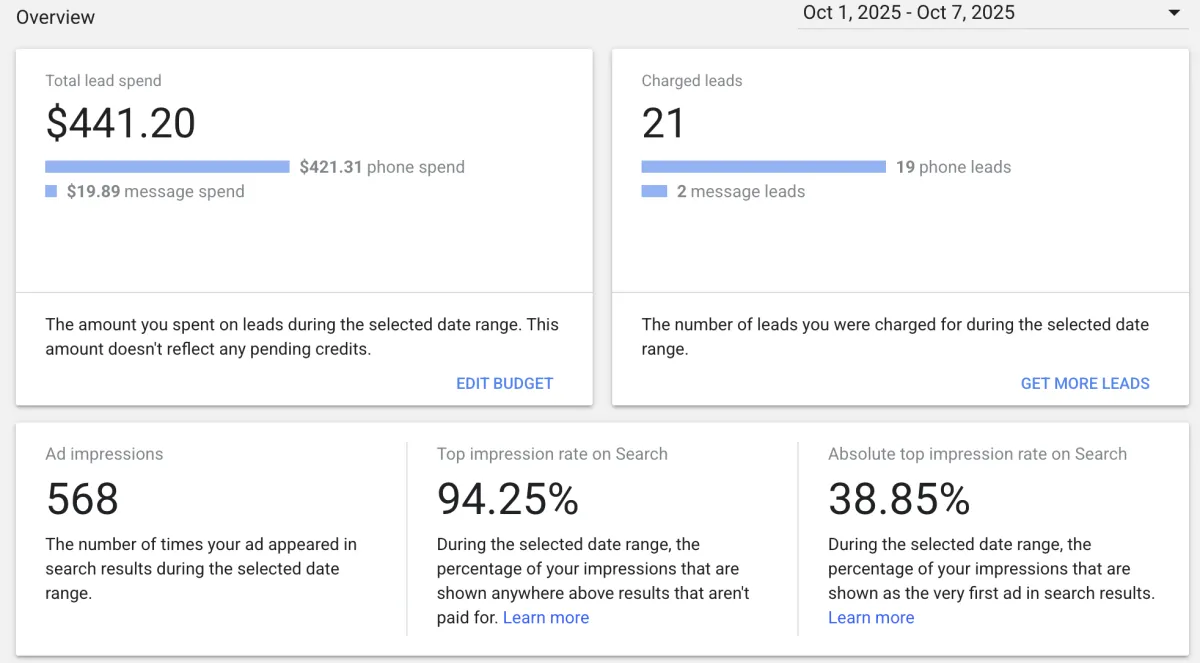The height and width of the screenshot is (663, 1200).
Task: Click the phone spend progress bar
Action: click(167, 167)
